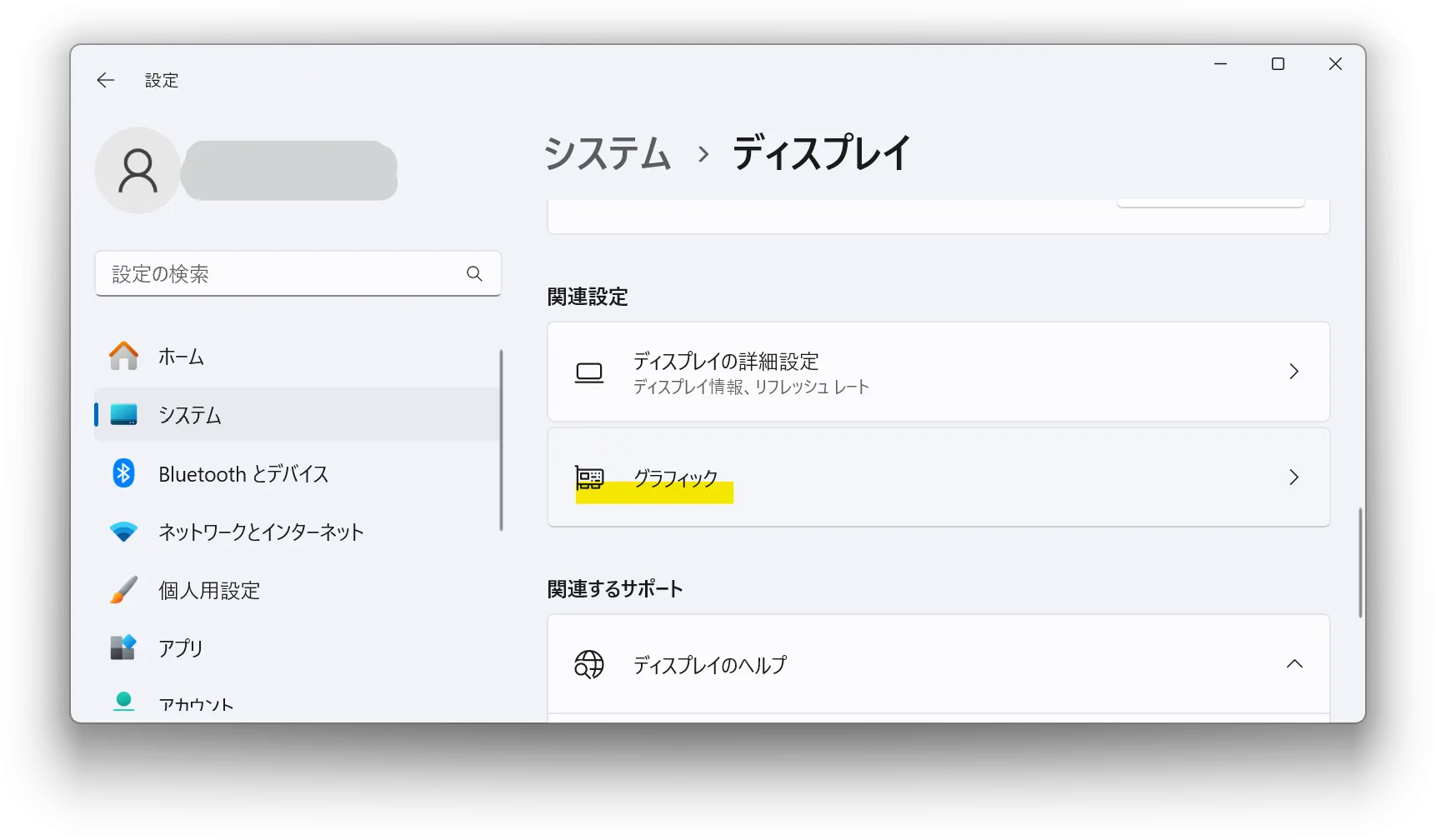Click the 設定 window title text

click(x=162, y=81)
